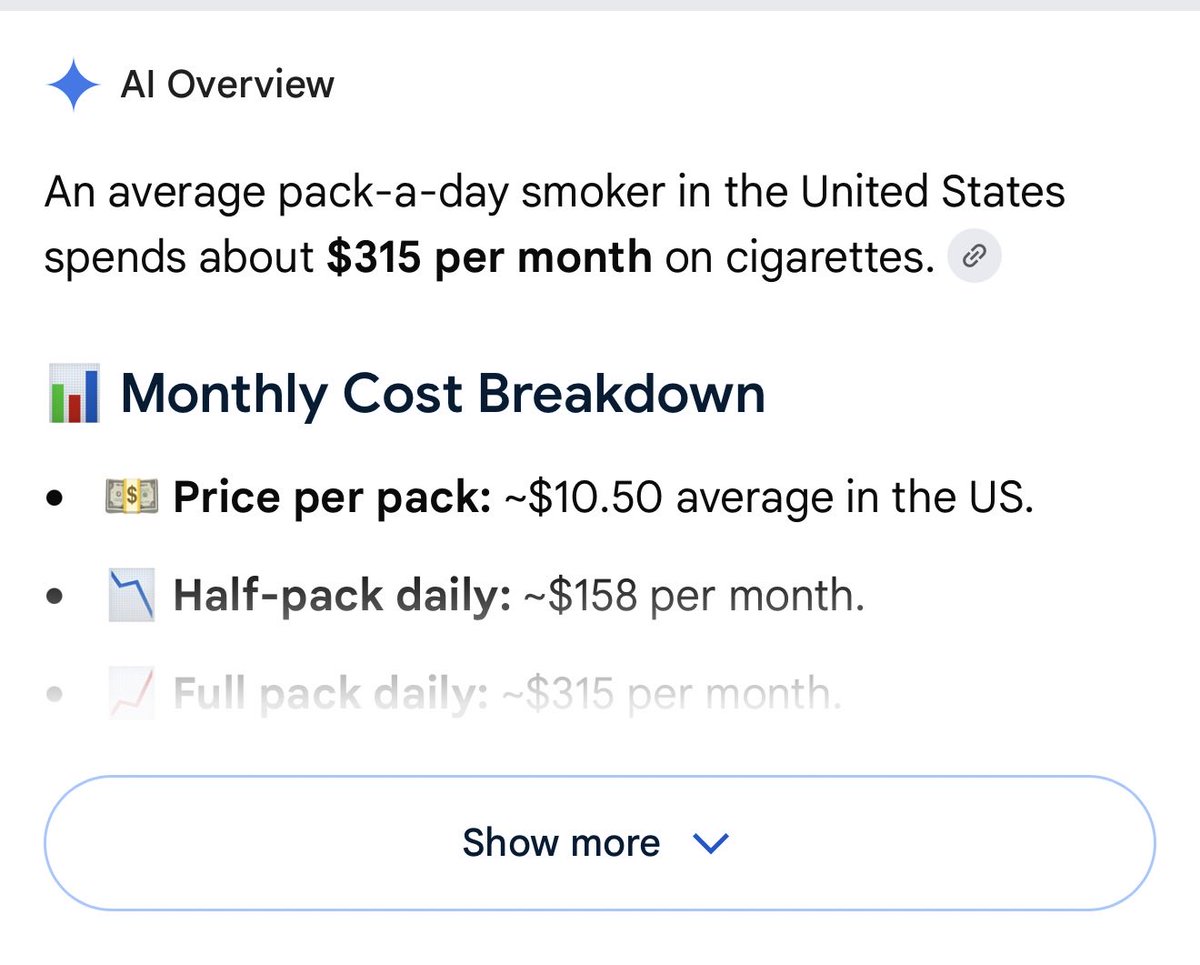This screenshot has width=1200, height=965.
Task: Select the Monthly Cost Breakdown heading
Action: point(443,394)
